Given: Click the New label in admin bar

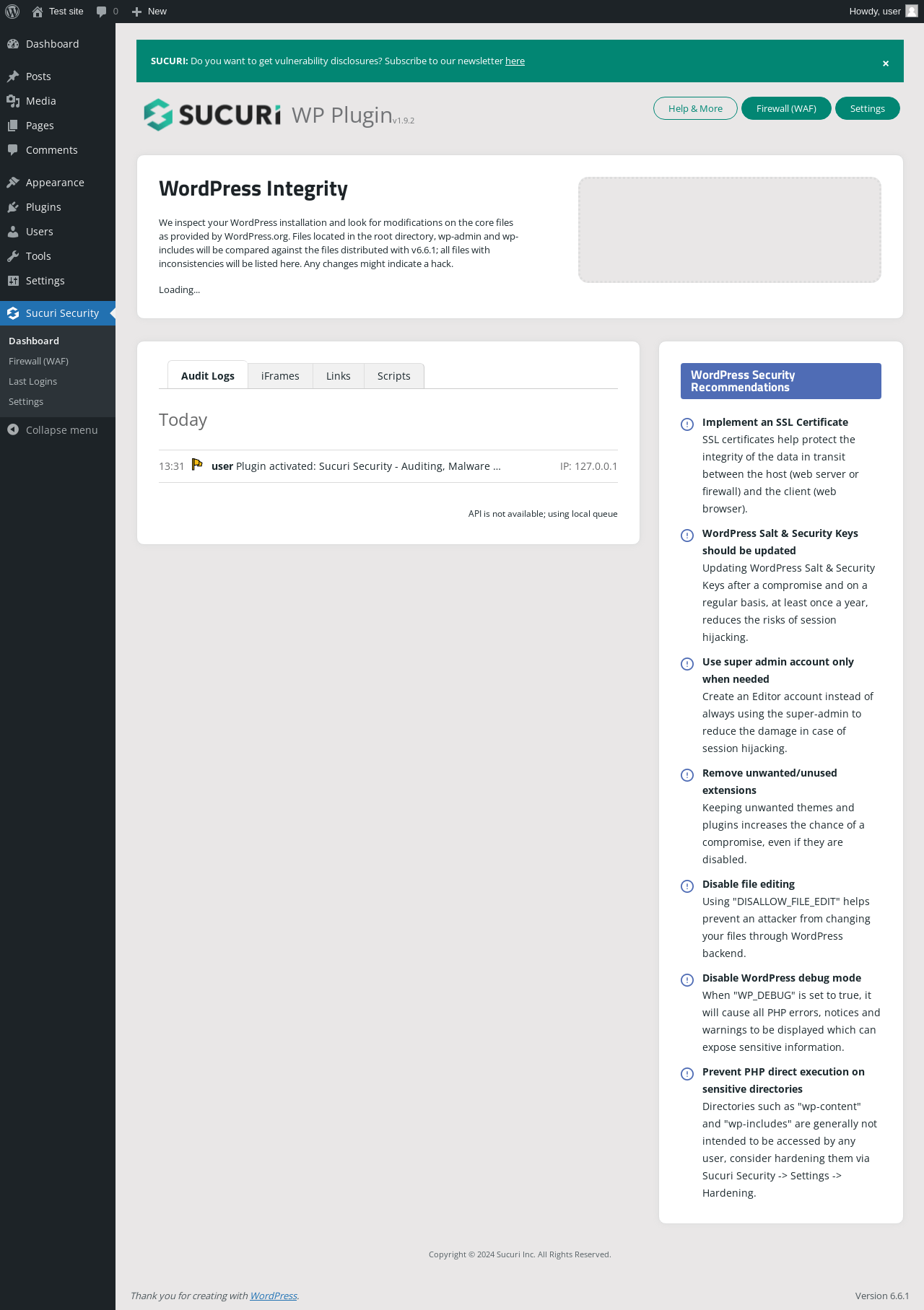Looking at the screenshot, I should (157, 12).
